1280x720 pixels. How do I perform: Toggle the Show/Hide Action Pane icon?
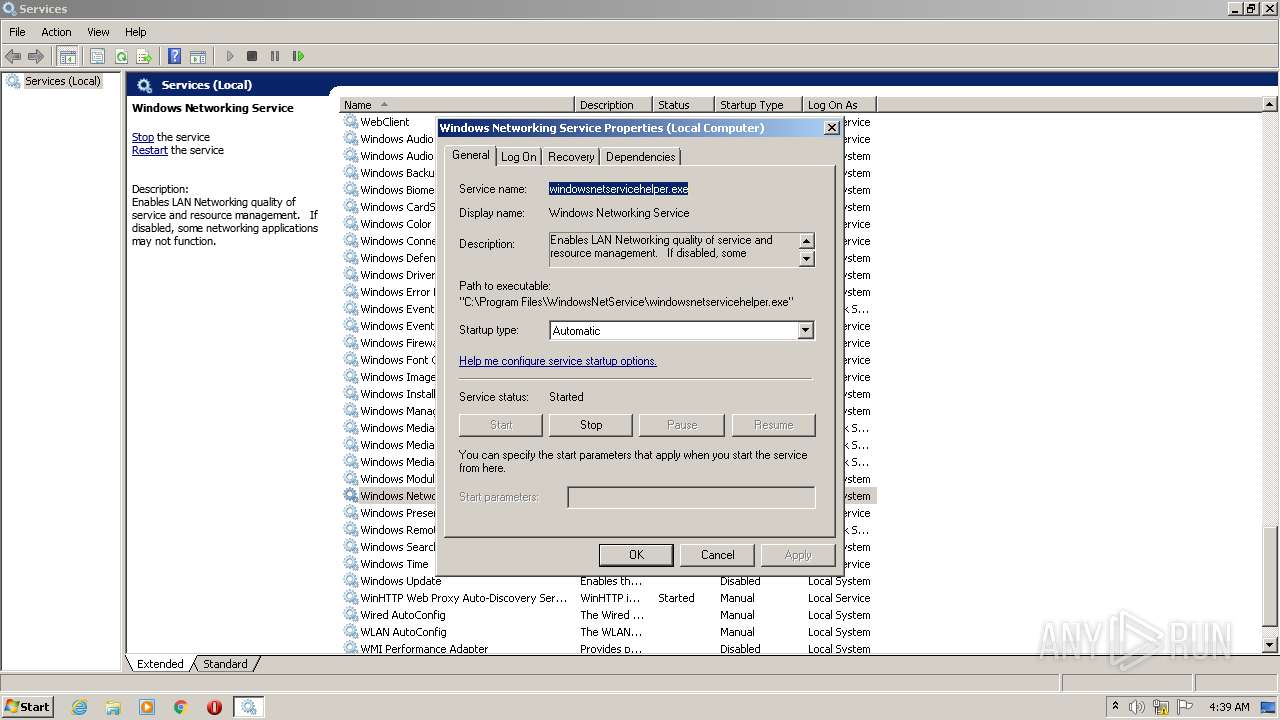coord(198,56)
